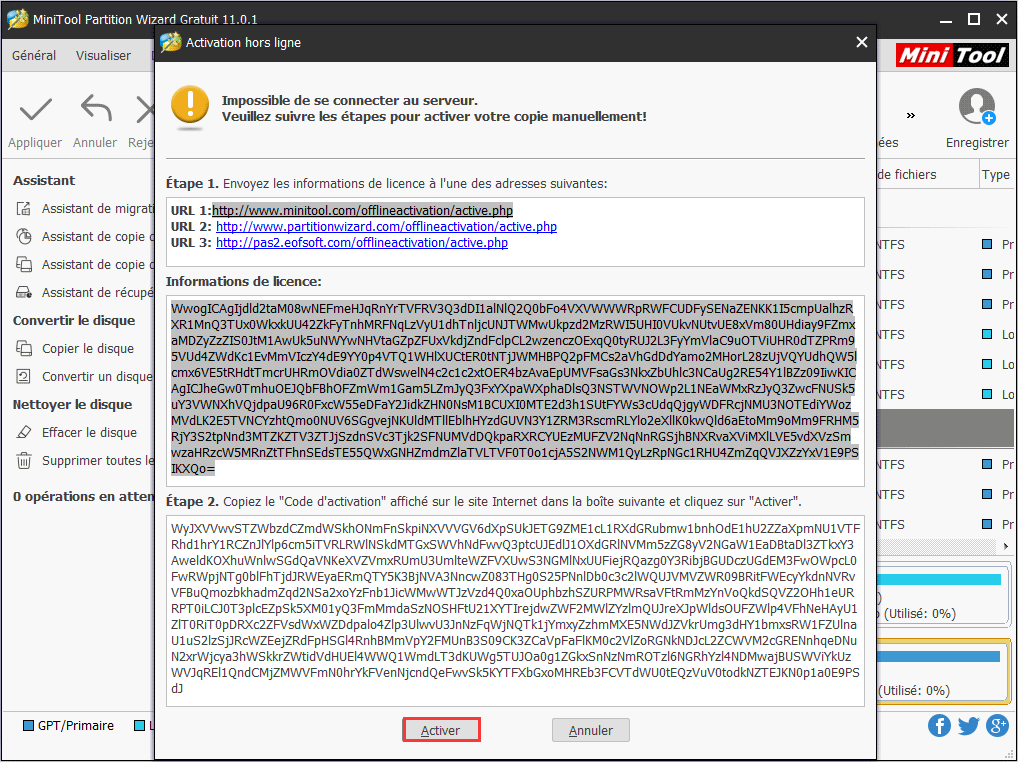
Task: Click the right scroll arrow above the disk map
Action: coord(1005,545)
